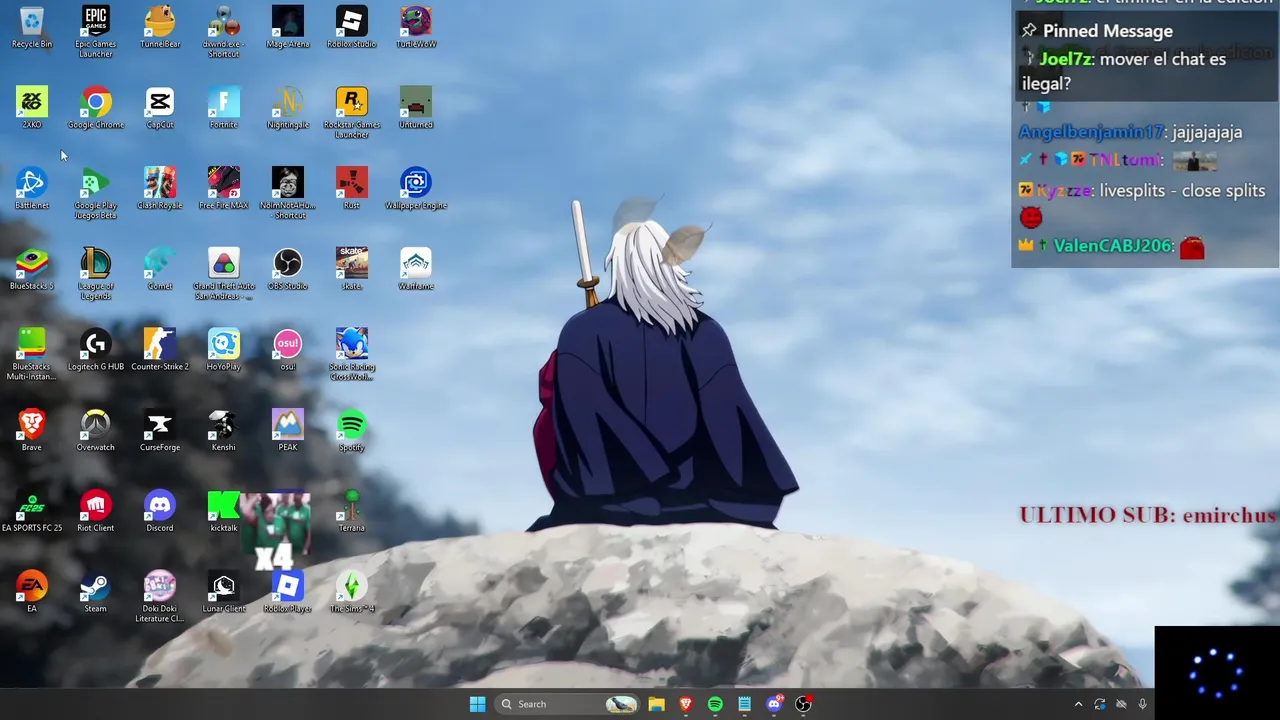Image resolution: width=1280 pixels, height=720 pixels.
Task: Open the Free Fire MAX shortcut
Action: click(224, 189)
